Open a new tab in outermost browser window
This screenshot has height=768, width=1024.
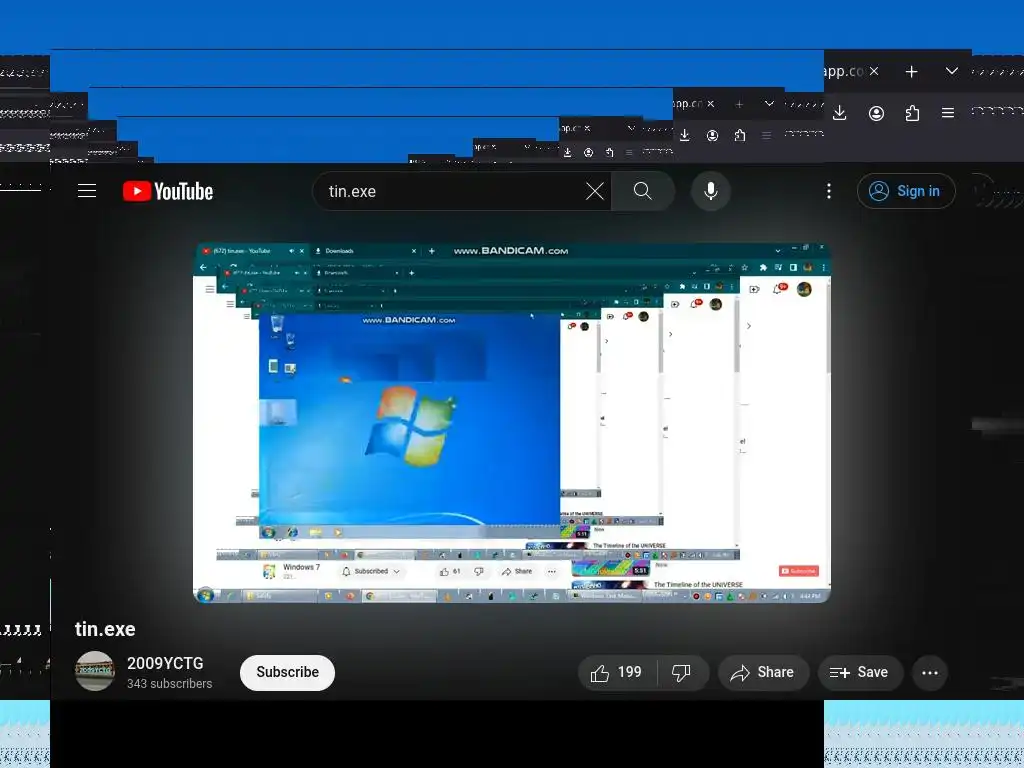coord(912,71)
